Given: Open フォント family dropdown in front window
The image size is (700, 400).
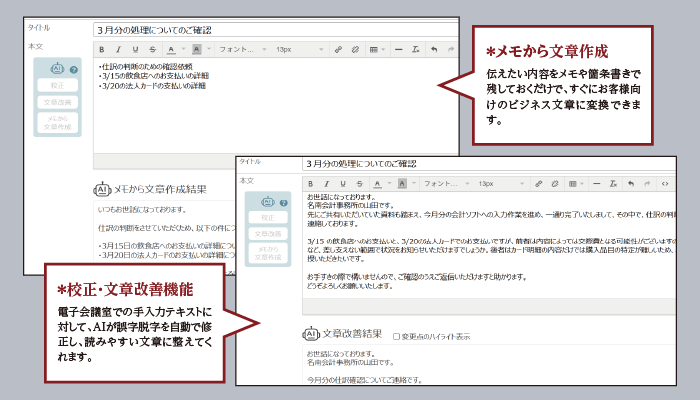Looking at the screenshot, I should [x=446, y=183].
